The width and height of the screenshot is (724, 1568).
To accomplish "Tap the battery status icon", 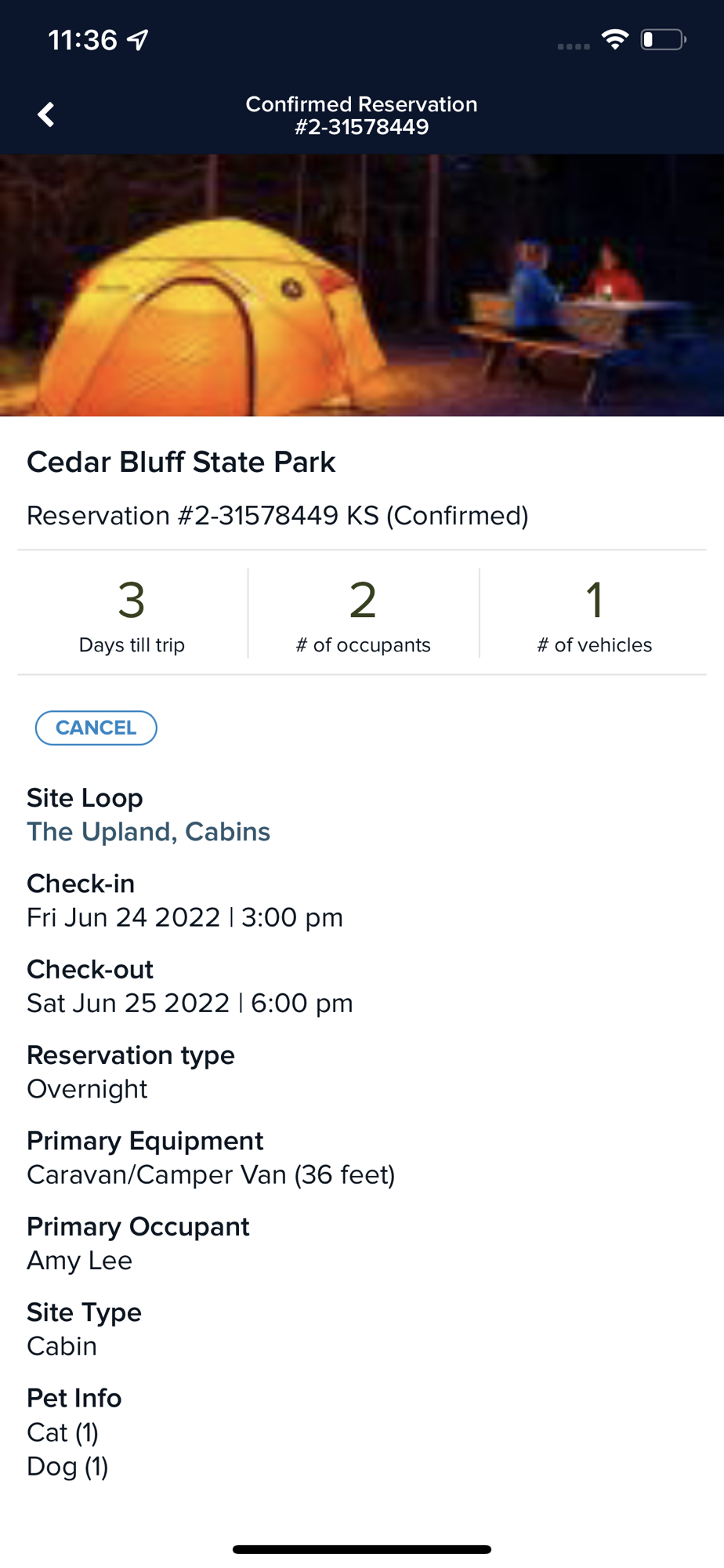I will (x=663, y=39).
